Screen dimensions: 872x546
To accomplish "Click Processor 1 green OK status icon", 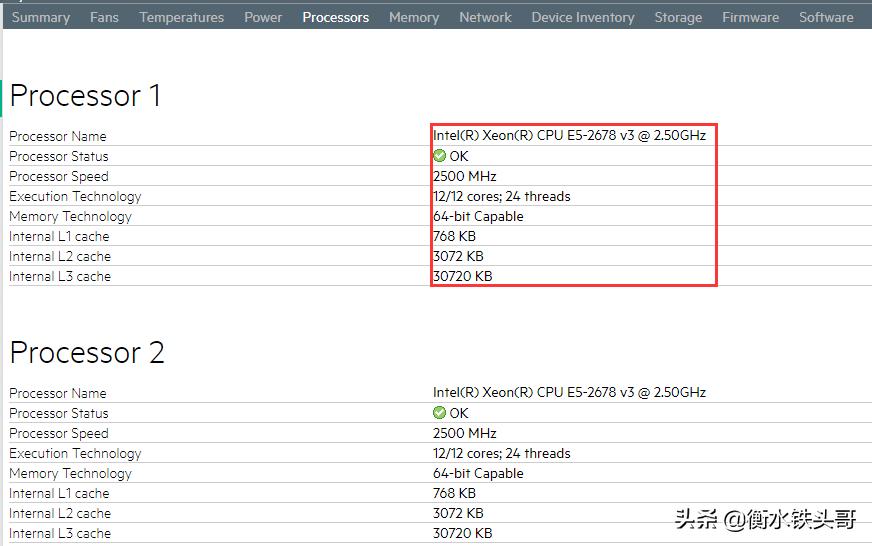I will coord(439,156).
